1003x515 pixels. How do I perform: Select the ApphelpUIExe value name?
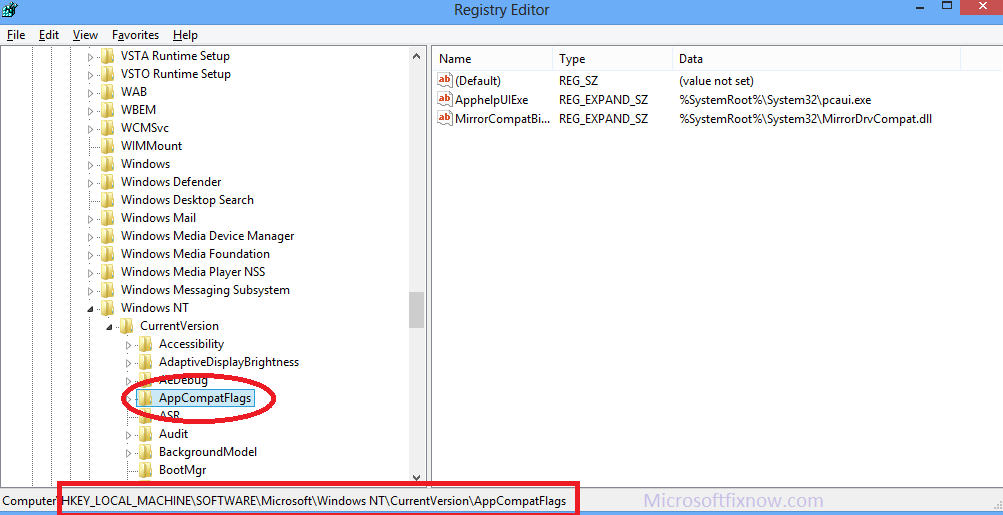pyautogui.click(x=491, y=100)
